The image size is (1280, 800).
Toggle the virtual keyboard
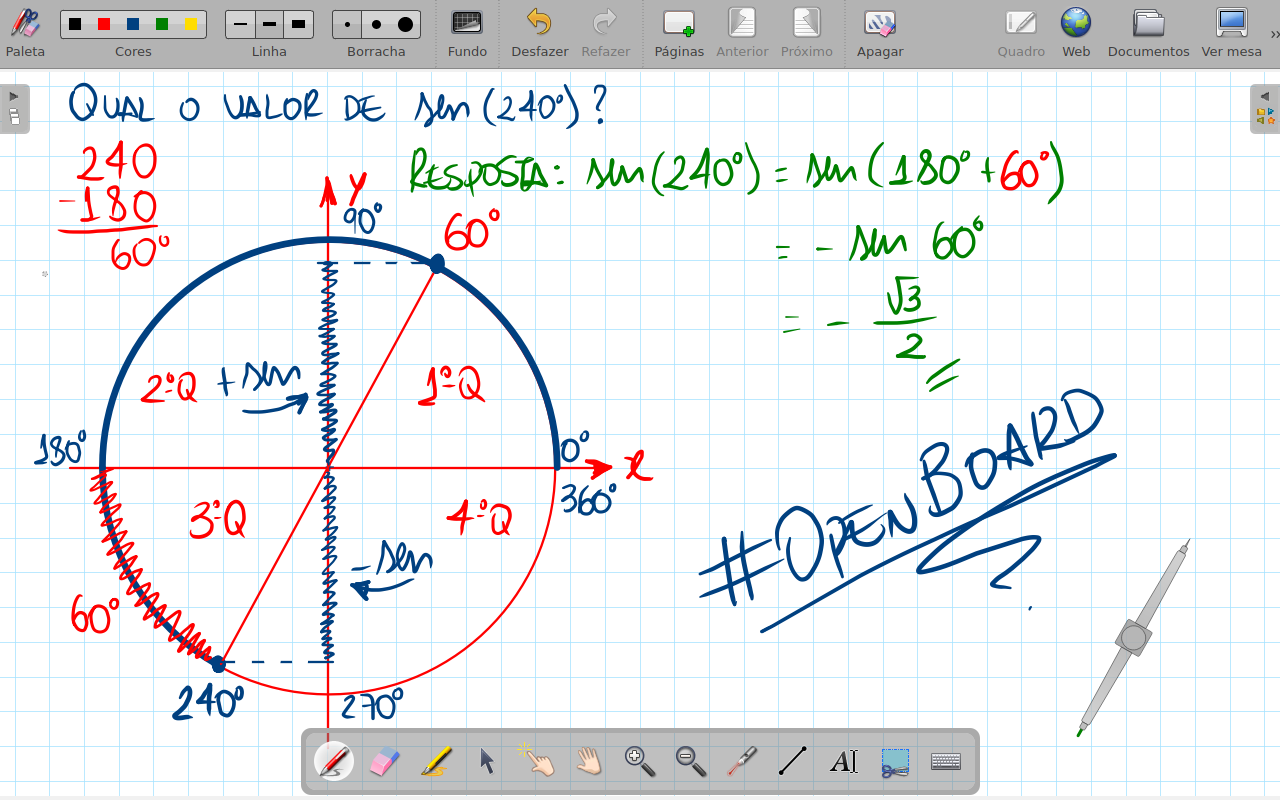[x=946, y=762]
